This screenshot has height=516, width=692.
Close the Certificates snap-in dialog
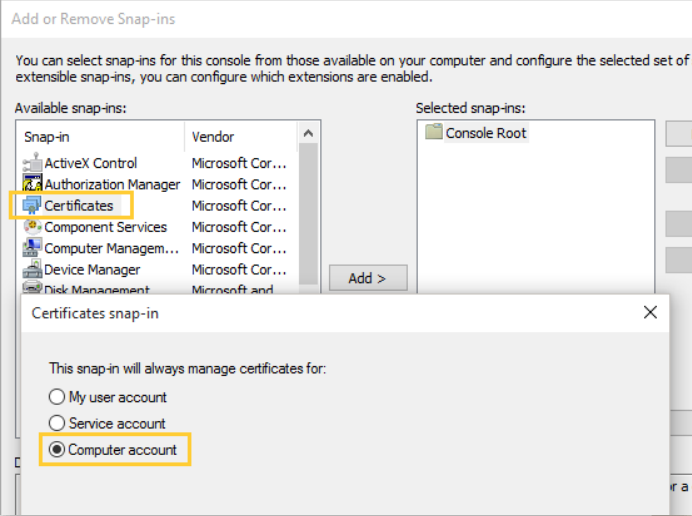pyautogui.click(x=650, y=313)
